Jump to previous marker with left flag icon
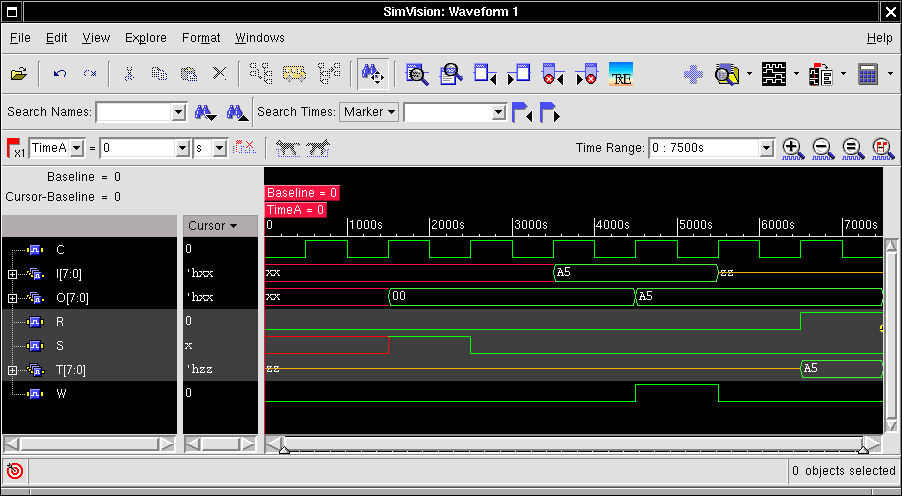Screen dimensions: 902x496 [522, 112]
